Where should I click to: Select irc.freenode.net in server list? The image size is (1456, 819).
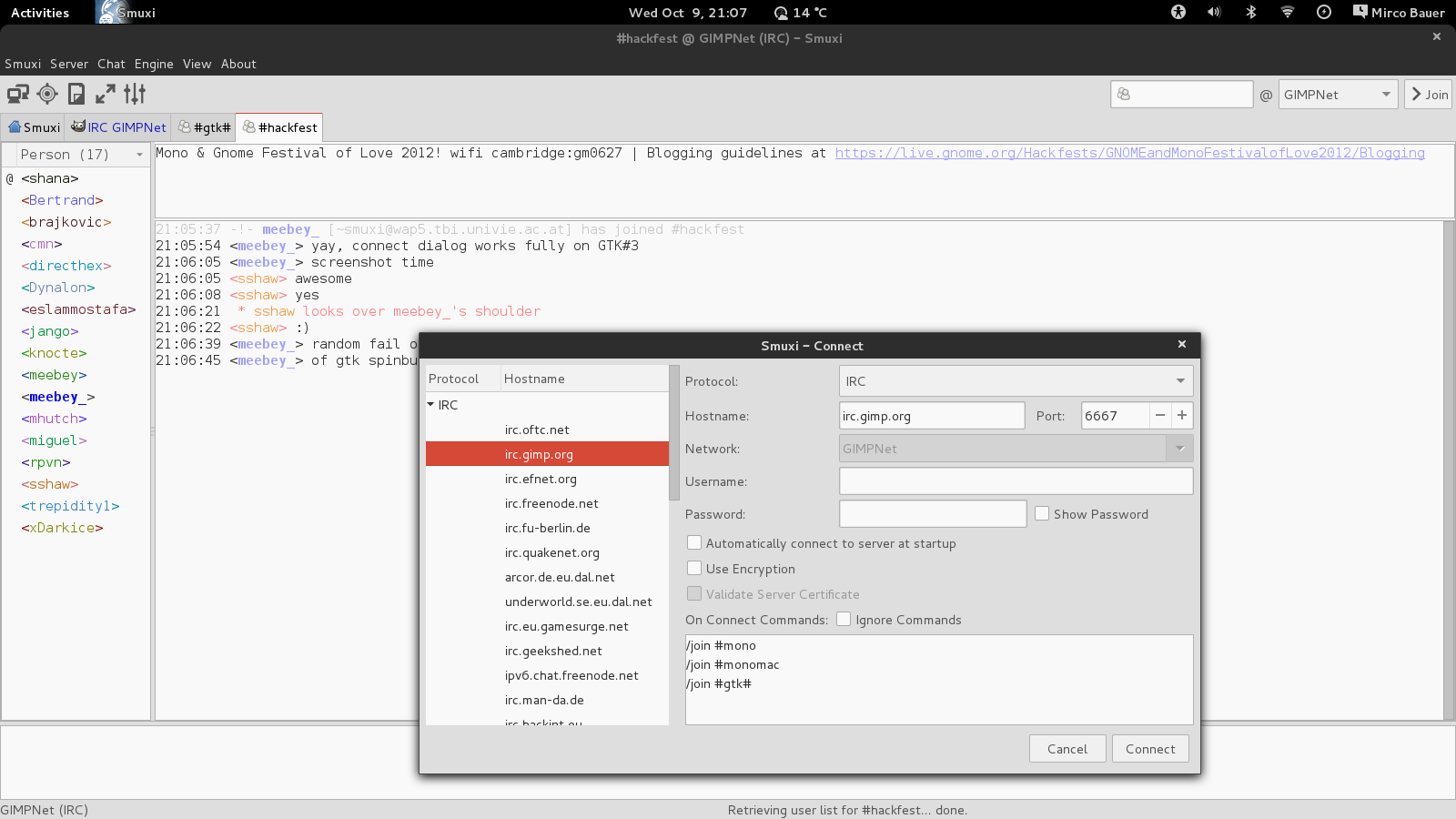pyautogui.click(x=547, y=503)
